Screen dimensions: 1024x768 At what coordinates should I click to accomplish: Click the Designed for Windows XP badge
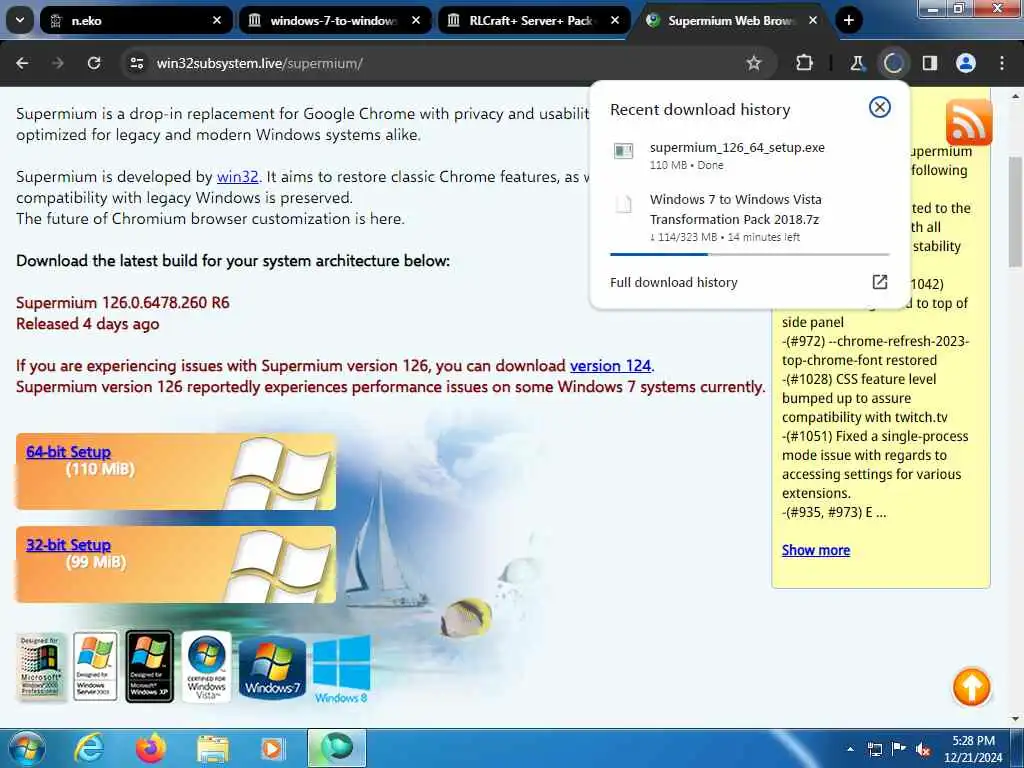coord(150,666)
